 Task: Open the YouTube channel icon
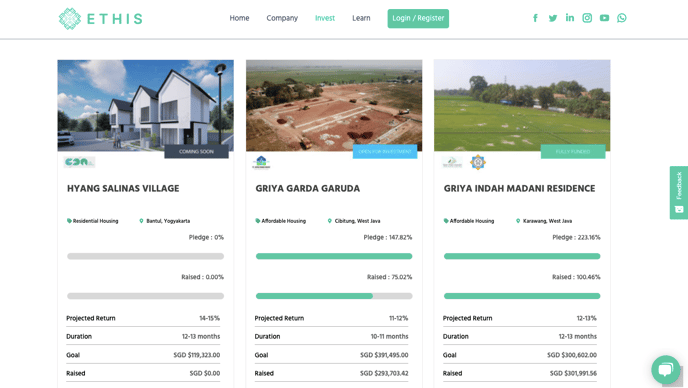[x=604, y=18]
